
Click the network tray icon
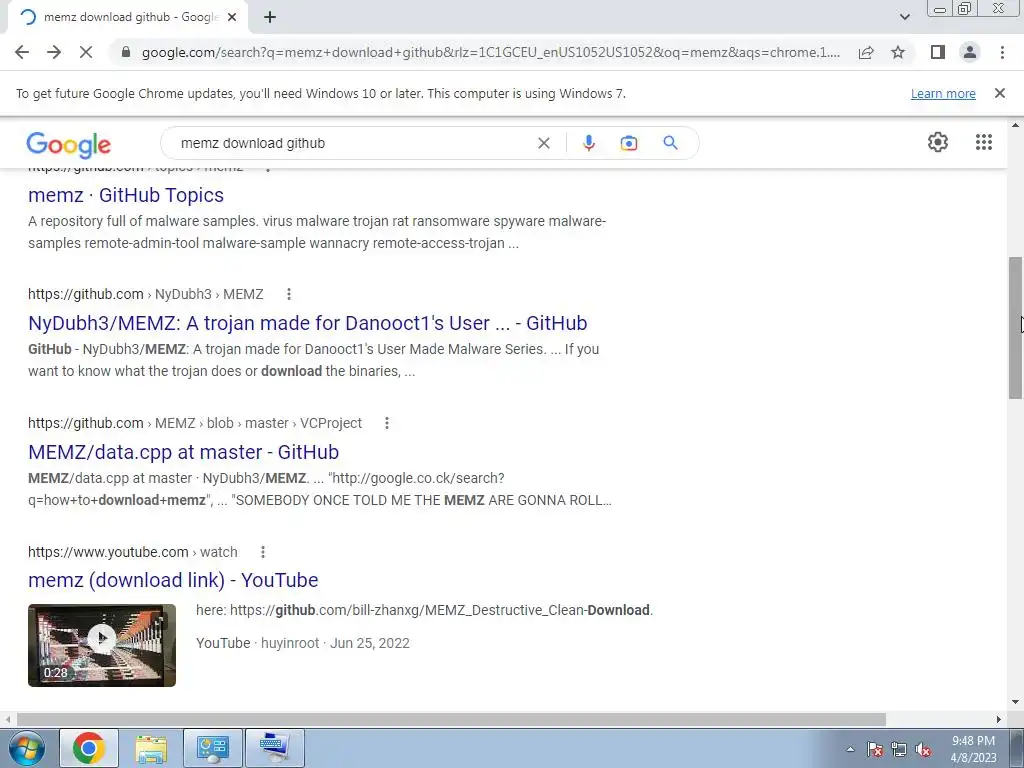coord(899,749)
